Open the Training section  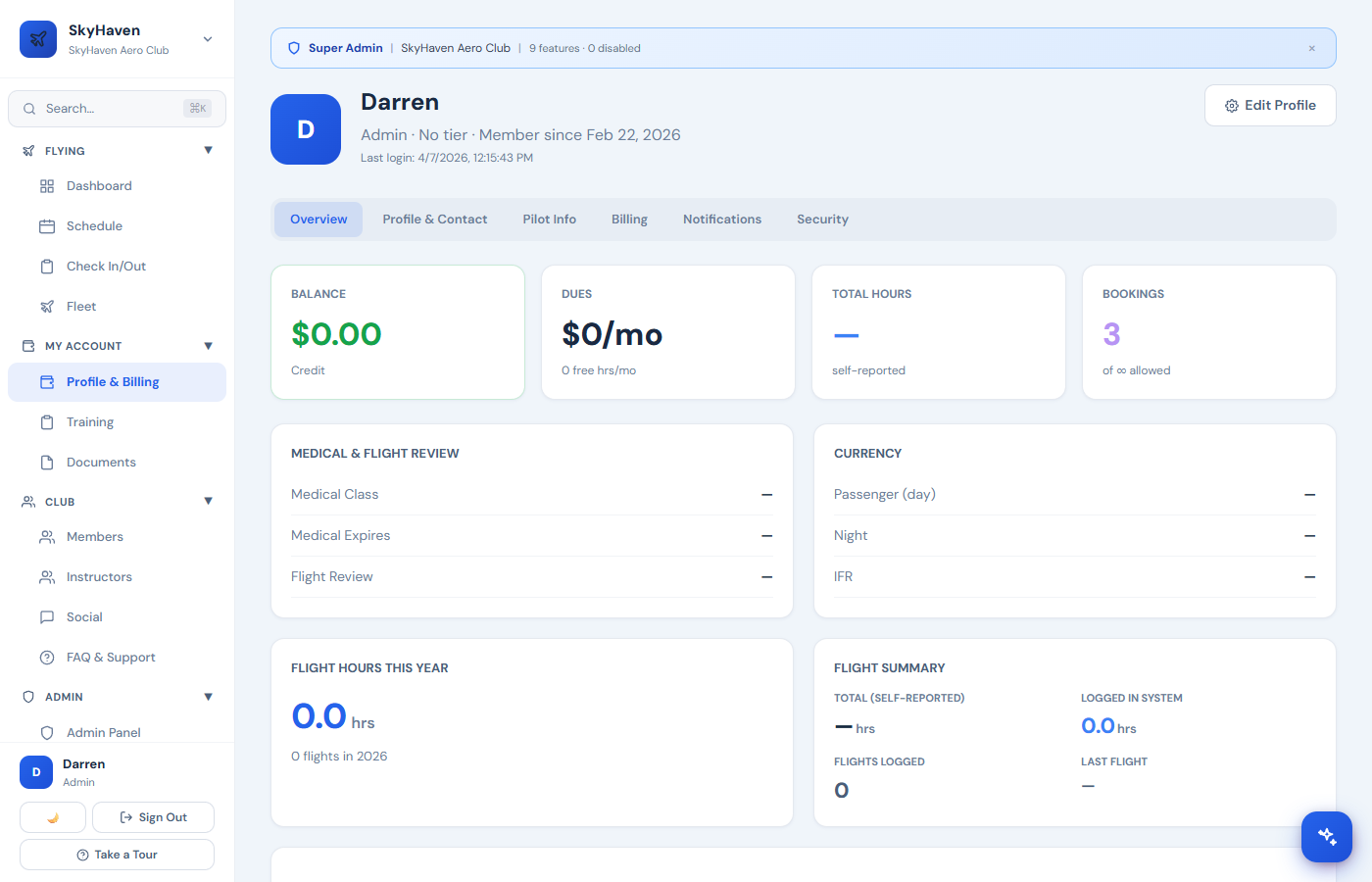tap(90, 421)
